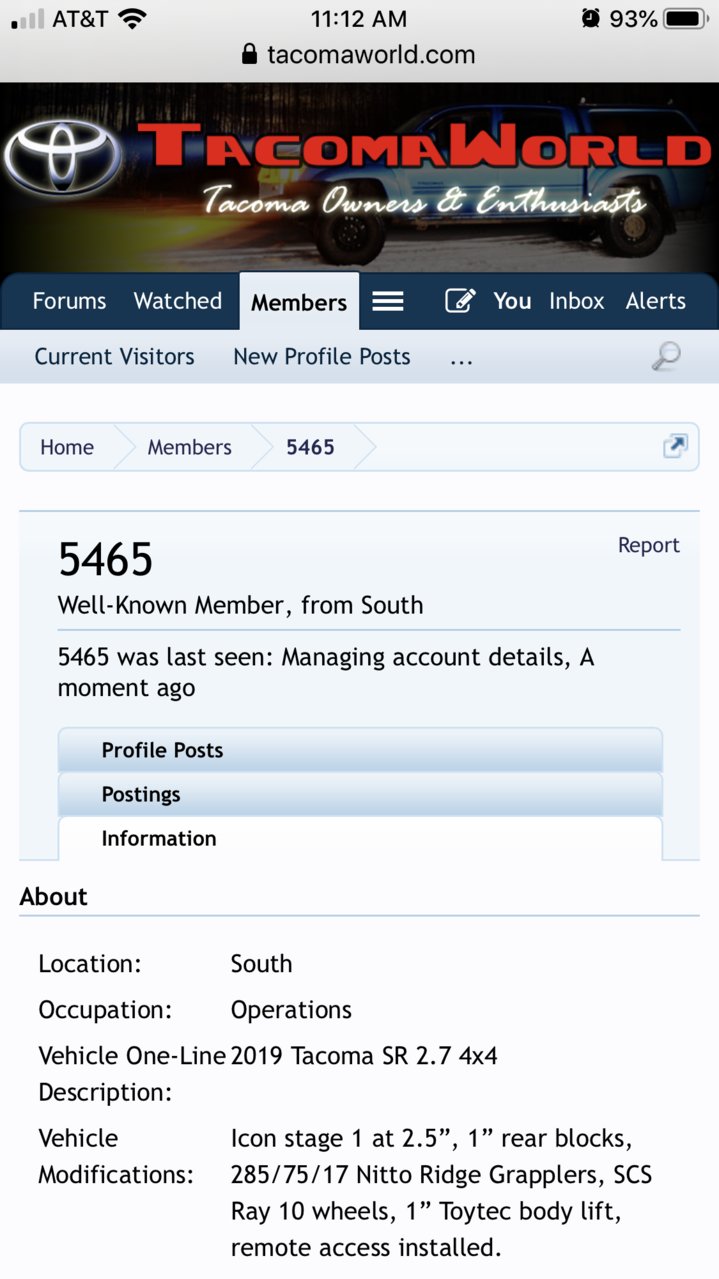Tap the 5465 username heading
719x1279 pixels.
point(105,559)
